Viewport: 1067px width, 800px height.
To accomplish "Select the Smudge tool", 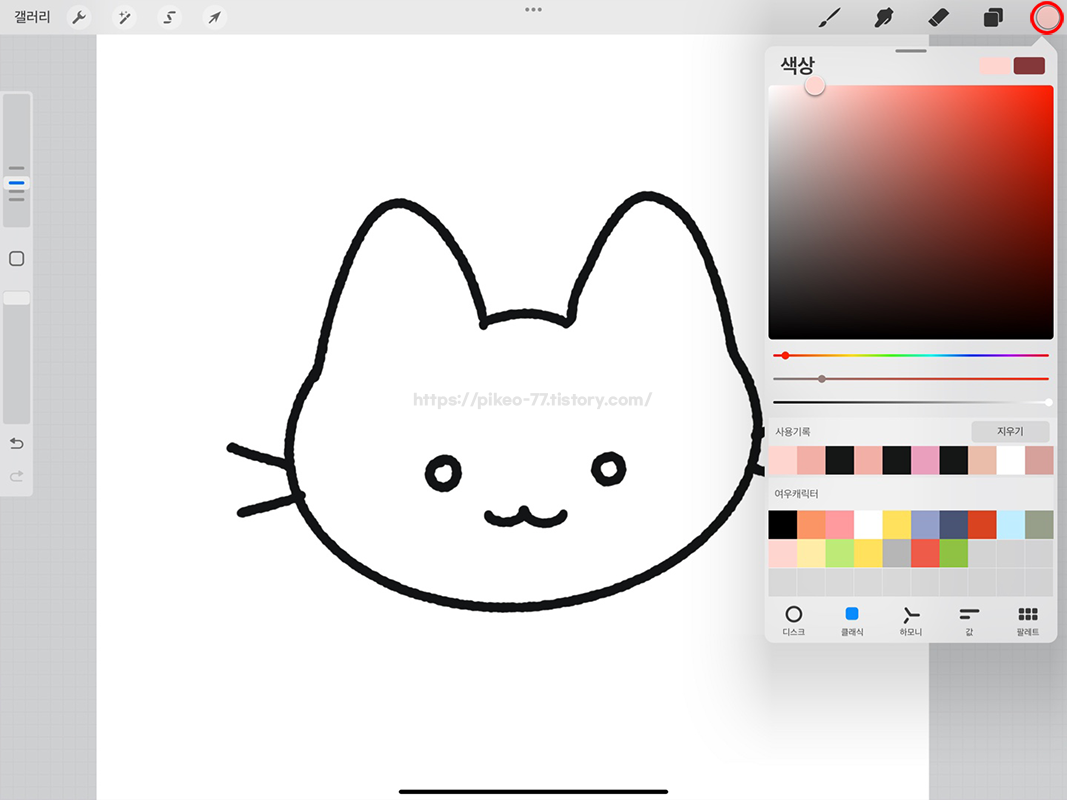I will (883, 17).
